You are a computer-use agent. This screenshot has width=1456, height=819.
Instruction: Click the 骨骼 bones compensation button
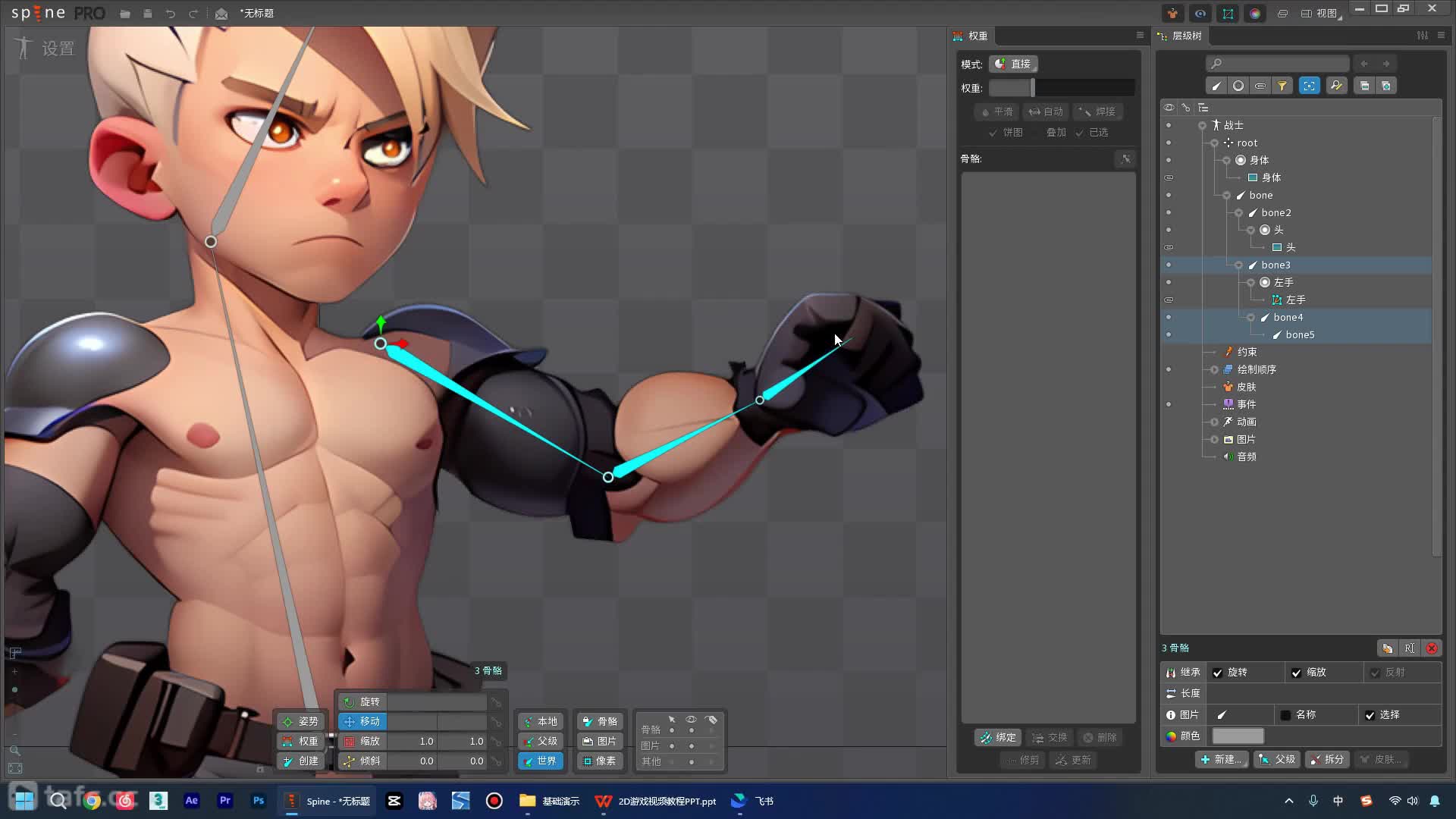(600, 722)
